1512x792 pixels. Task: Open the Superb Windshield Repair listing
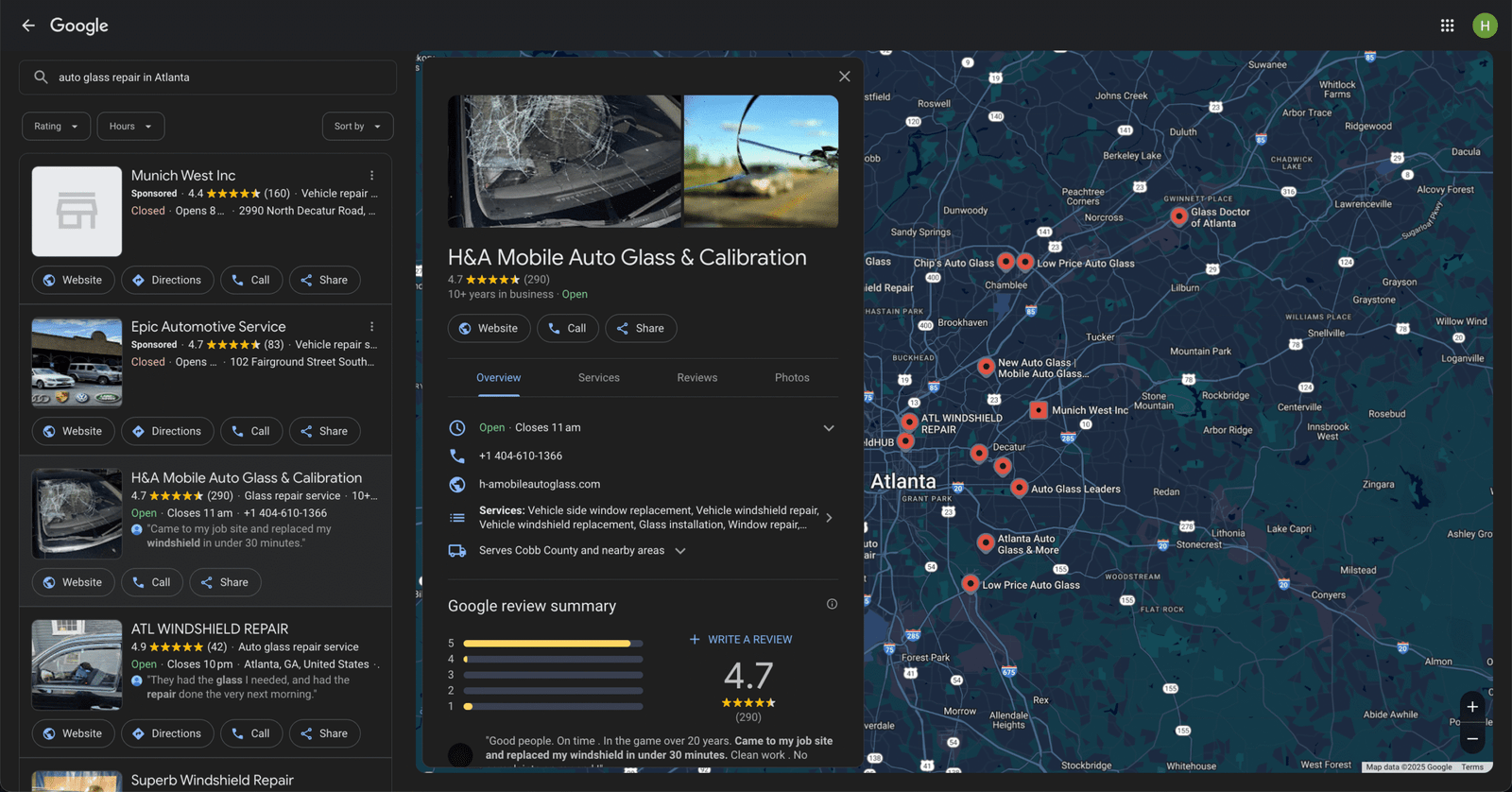213,781
